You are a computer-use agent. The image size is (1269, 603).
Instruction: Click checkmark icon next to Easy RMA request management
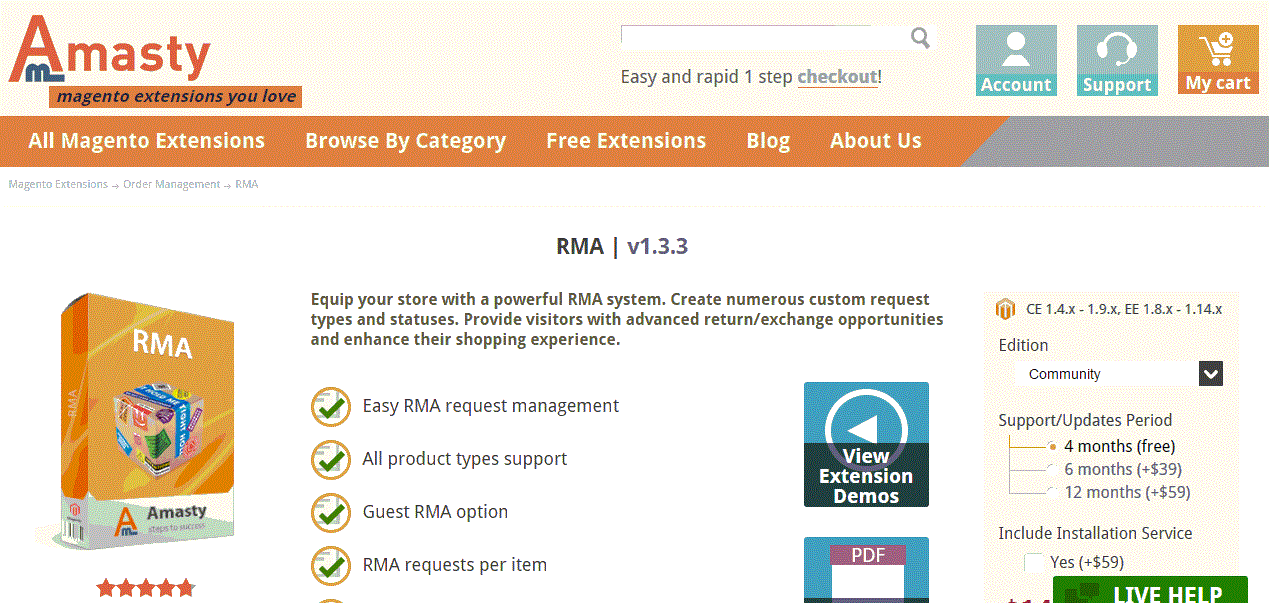point(330,407)
